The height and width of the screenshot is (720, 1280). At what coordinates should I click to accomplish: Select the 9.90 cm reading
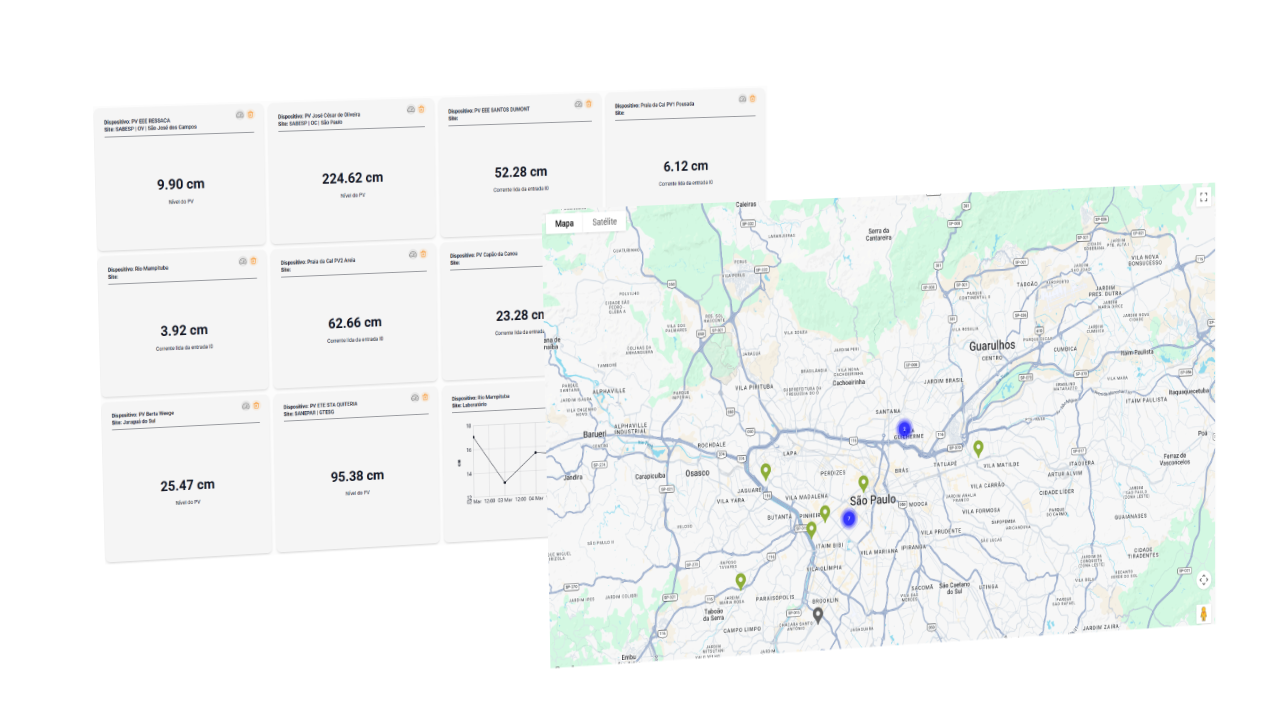(181, 185)
